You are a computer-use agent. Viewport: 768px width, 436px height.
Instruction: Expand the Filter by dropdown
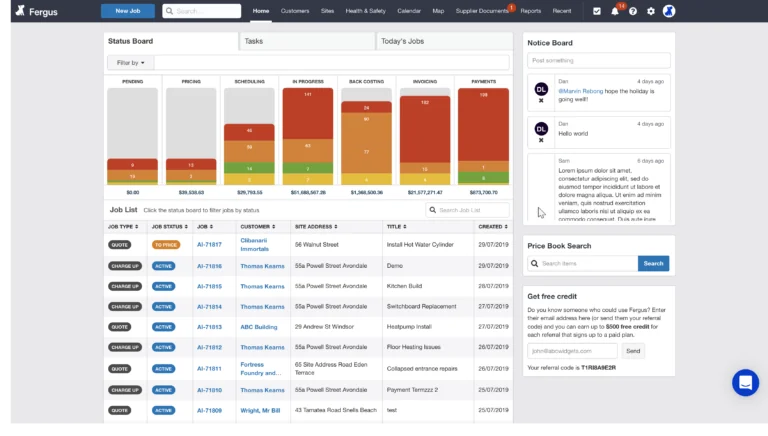click(x=131, y=62)
